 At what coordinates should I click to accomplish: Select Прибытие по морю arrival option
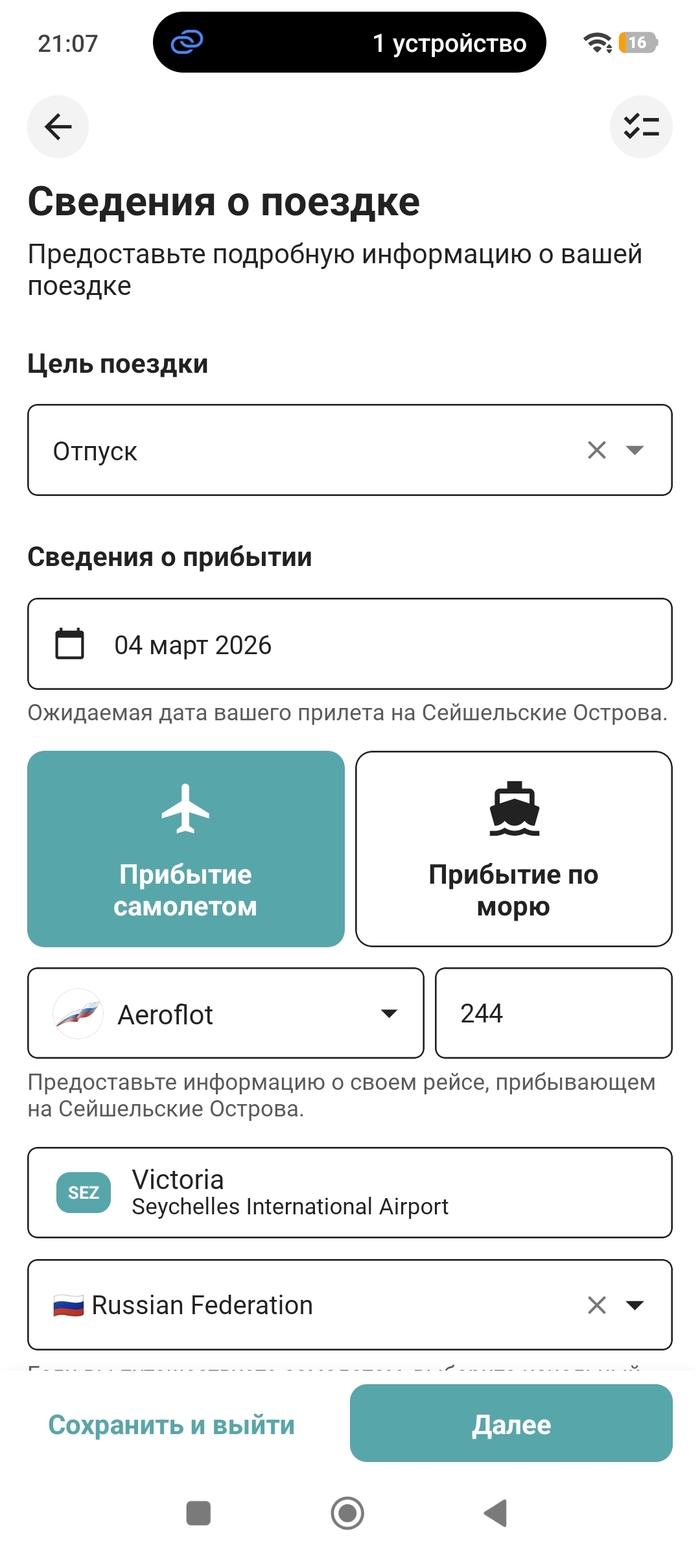513,848
